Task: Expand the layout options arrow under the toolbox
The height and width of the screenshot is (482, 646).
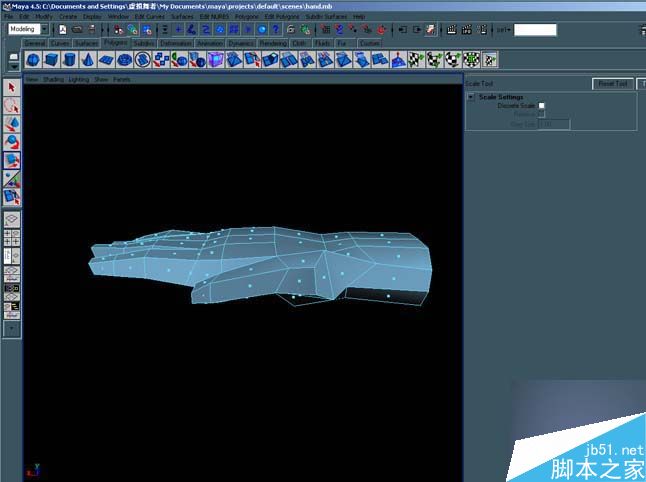Action: click(12, 329)
